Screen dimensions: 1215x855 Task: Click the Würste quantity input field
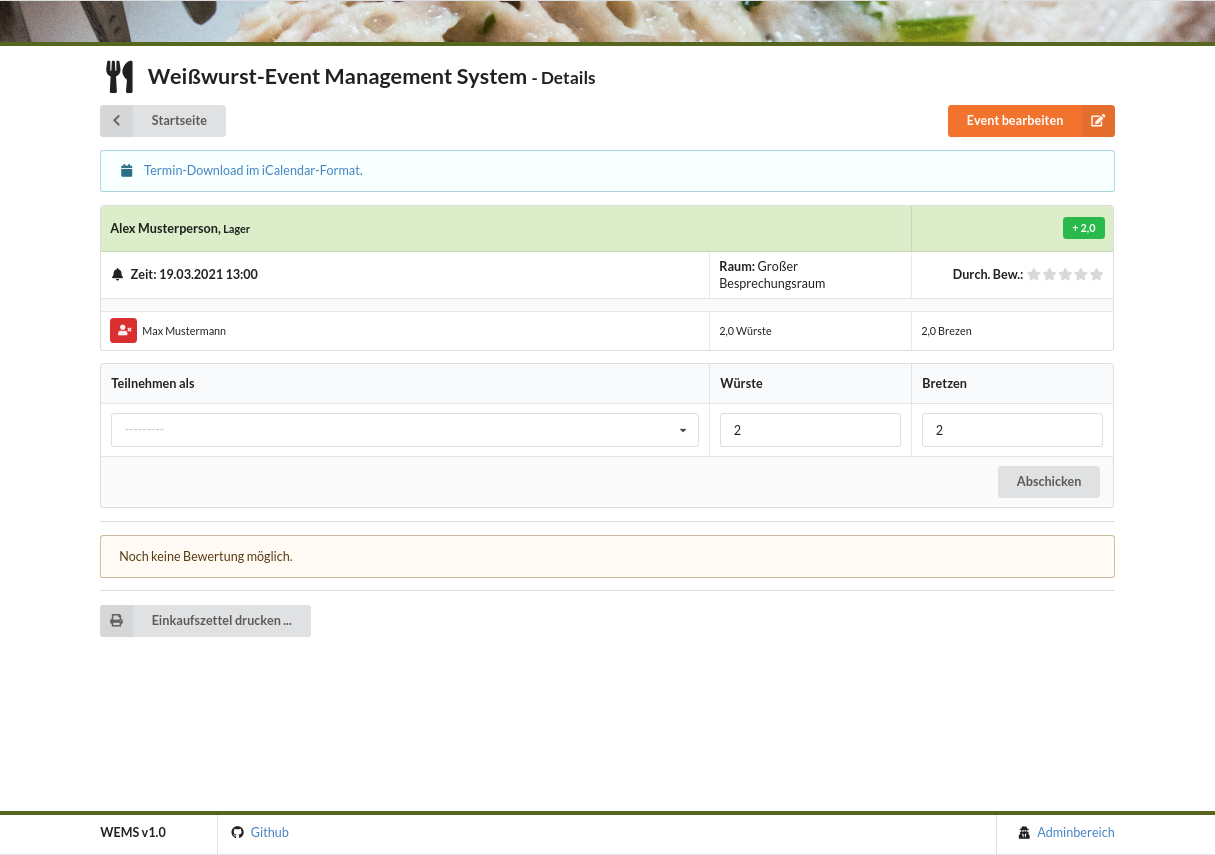click(x=810, y=430)
